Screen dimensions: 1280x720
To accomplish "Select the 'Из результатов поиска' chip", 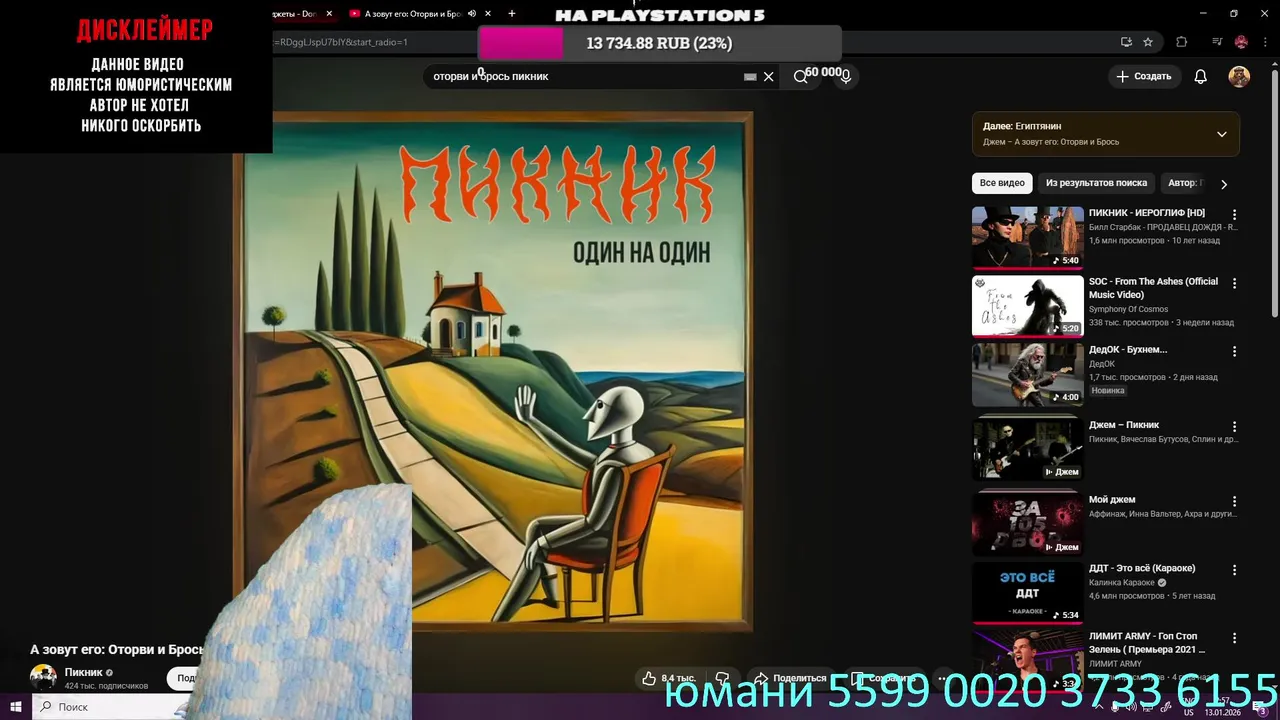I will click(1096, 183).
